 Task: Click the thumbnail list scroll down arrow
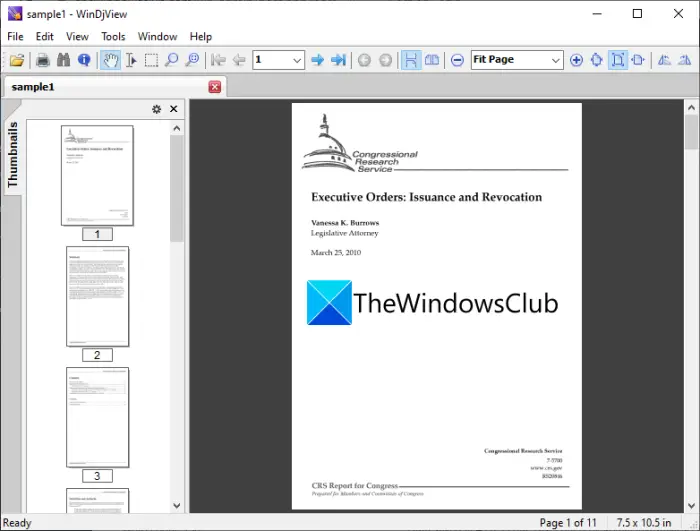click(177, 506)
